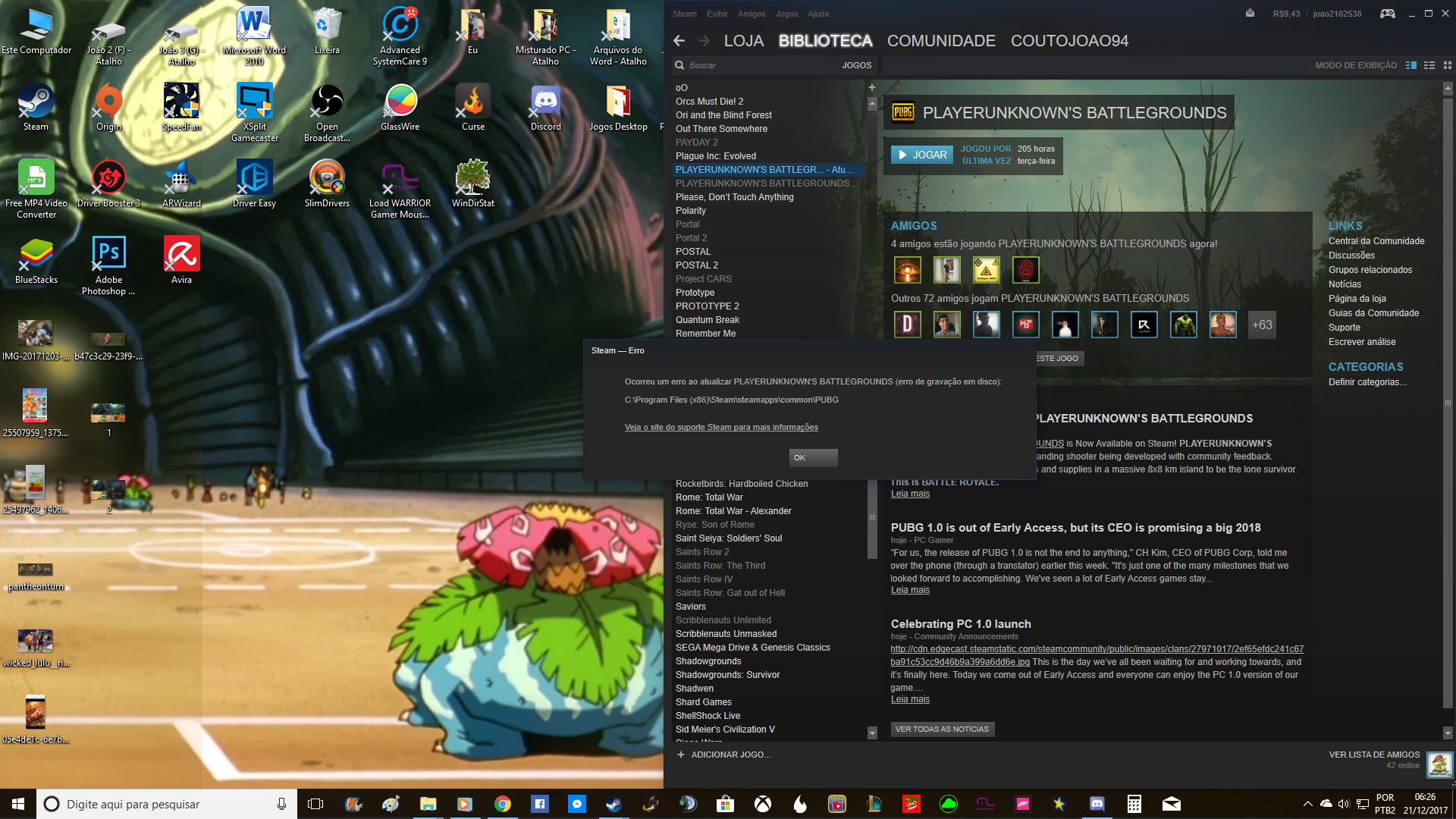Open Steam support site link in error dialog

pos(721,427)
